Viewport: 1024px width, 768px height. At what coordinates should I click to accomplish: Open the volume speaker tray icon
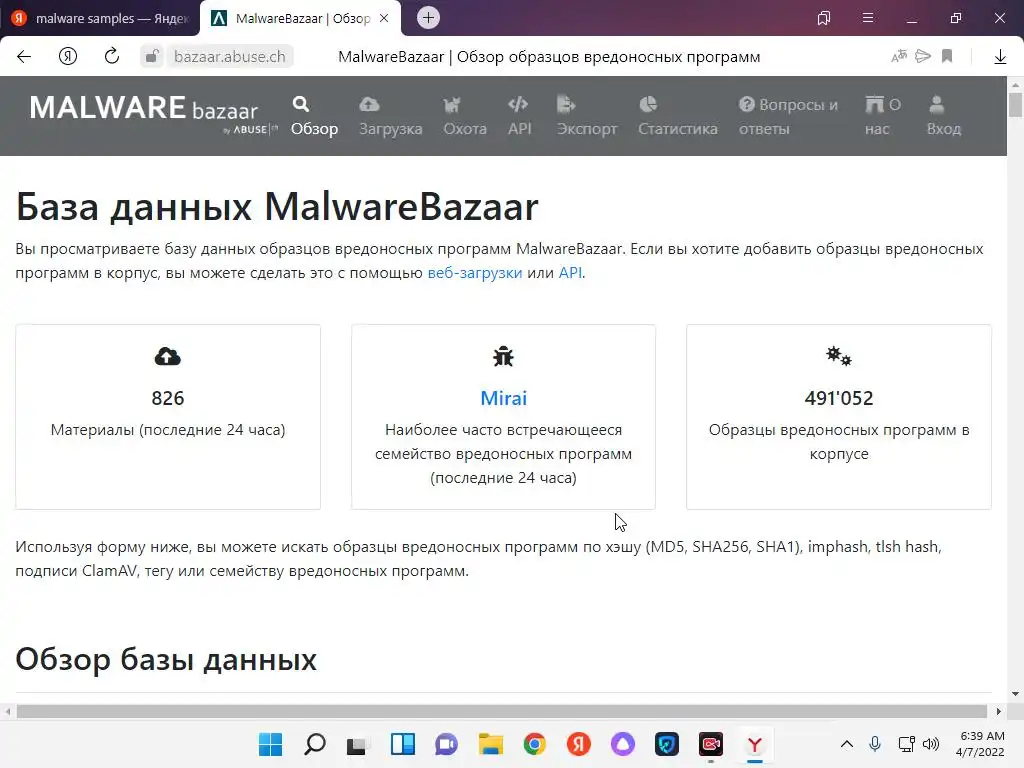pyautogui.click(x=931, y=744)
